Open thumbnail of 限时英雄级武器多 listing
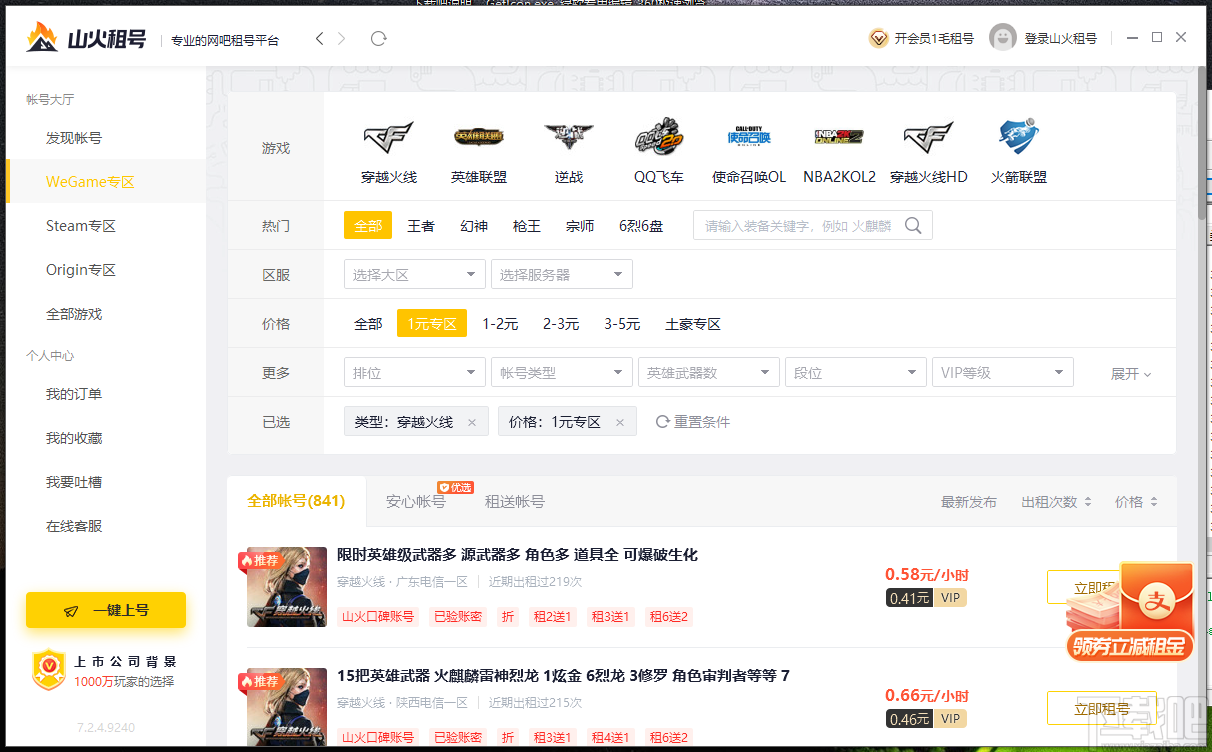Screen dimensions: 1212x752 click(x=287, y=587)
